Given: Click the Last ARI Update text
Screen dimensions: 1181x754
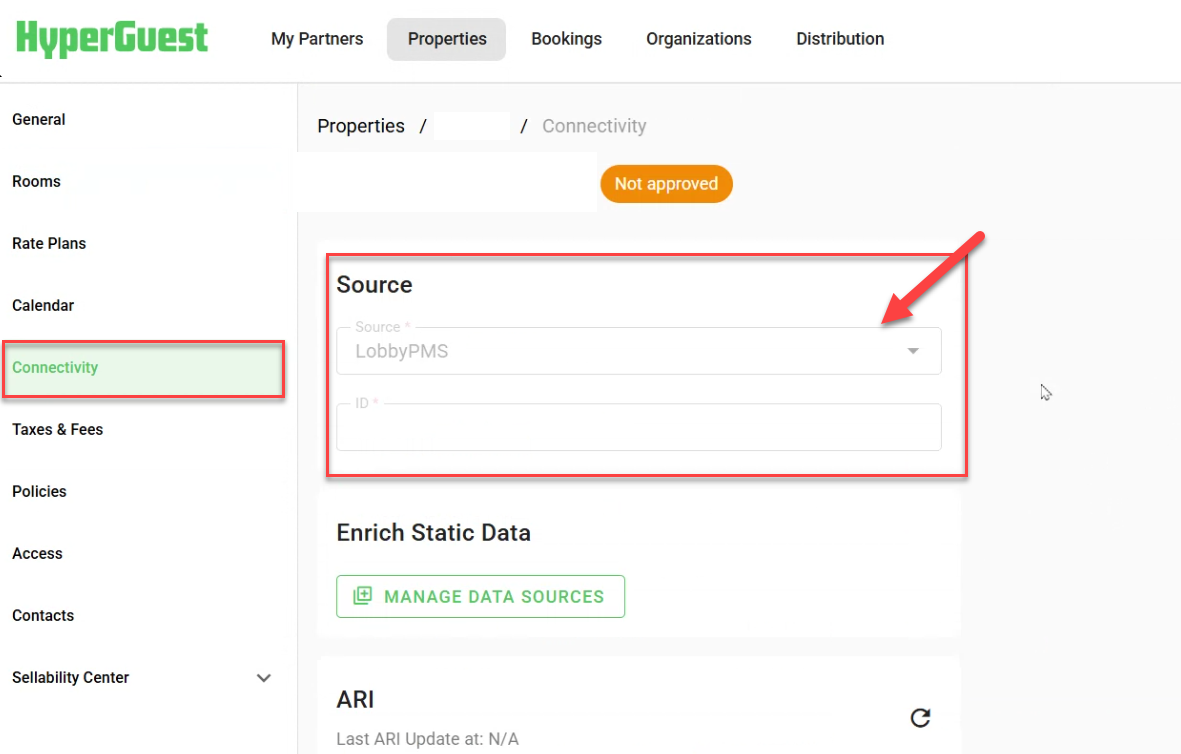Looking at the screenshot, I should click(427, 739).
